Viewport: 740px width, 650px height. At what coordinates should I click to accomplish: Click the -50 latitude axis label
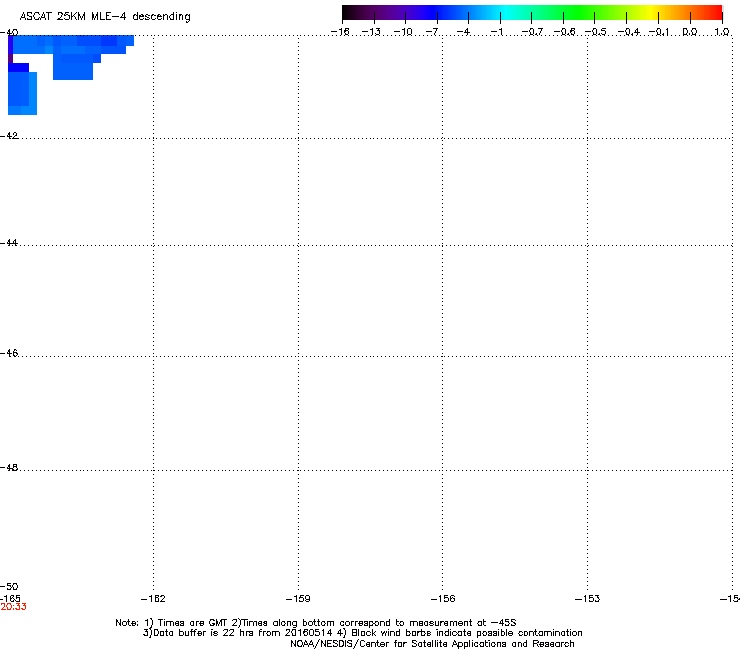[x=9, y=586]
